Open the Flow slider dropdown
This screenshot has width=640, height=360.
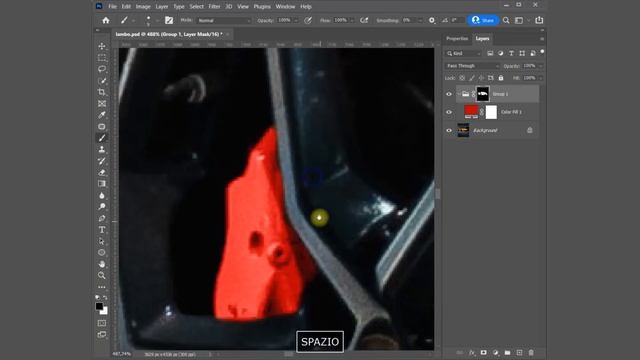[x=352, y=20]
